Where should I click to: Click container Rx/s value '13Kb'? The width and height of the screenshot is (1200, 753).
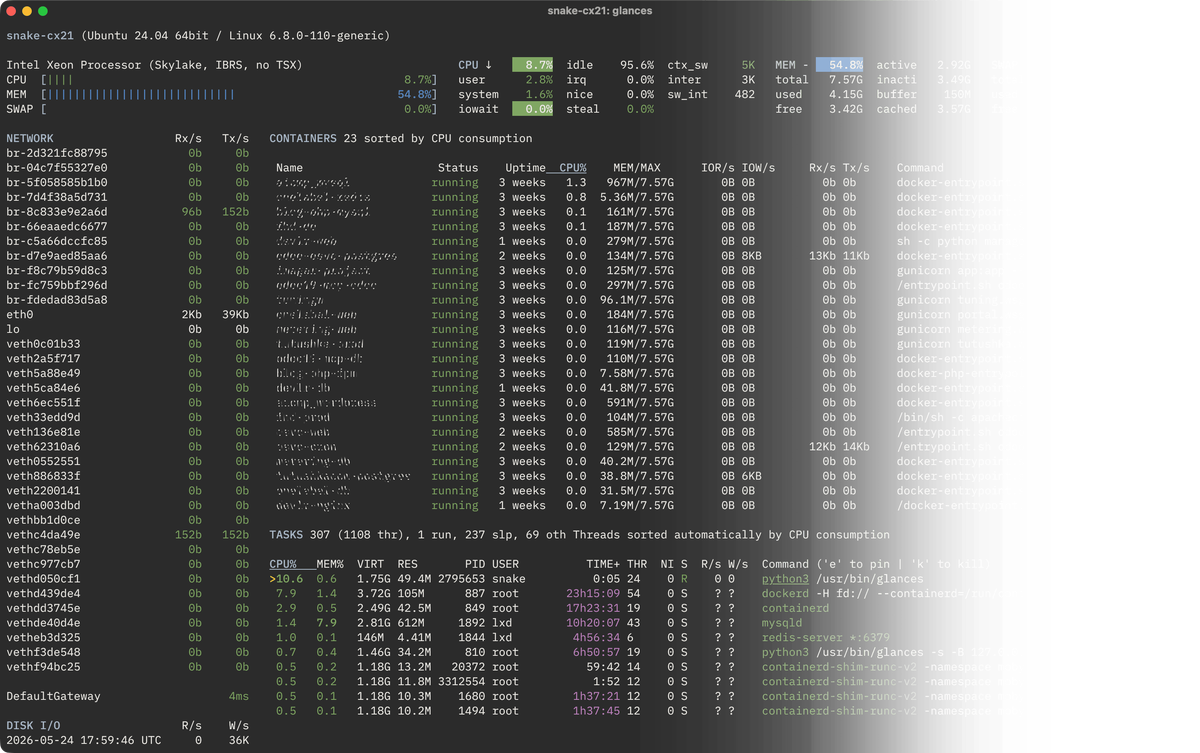click(x=823, y=256)
